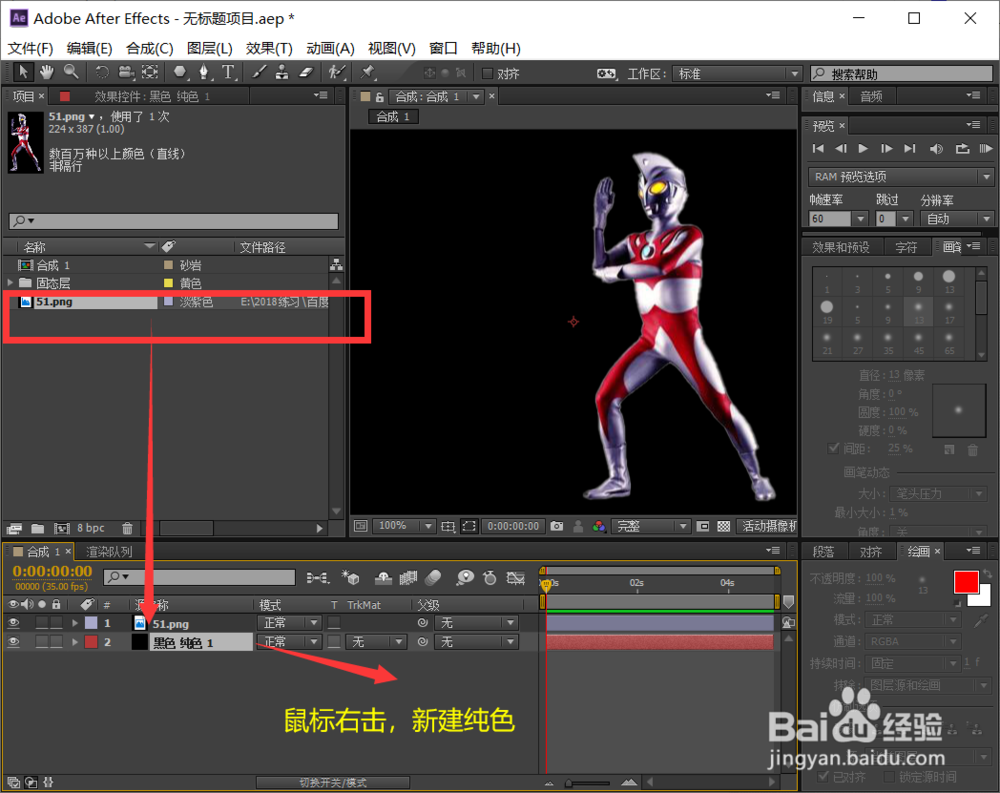Select the Type text tool
1000x793 pixels.
(x=228, y=72)
